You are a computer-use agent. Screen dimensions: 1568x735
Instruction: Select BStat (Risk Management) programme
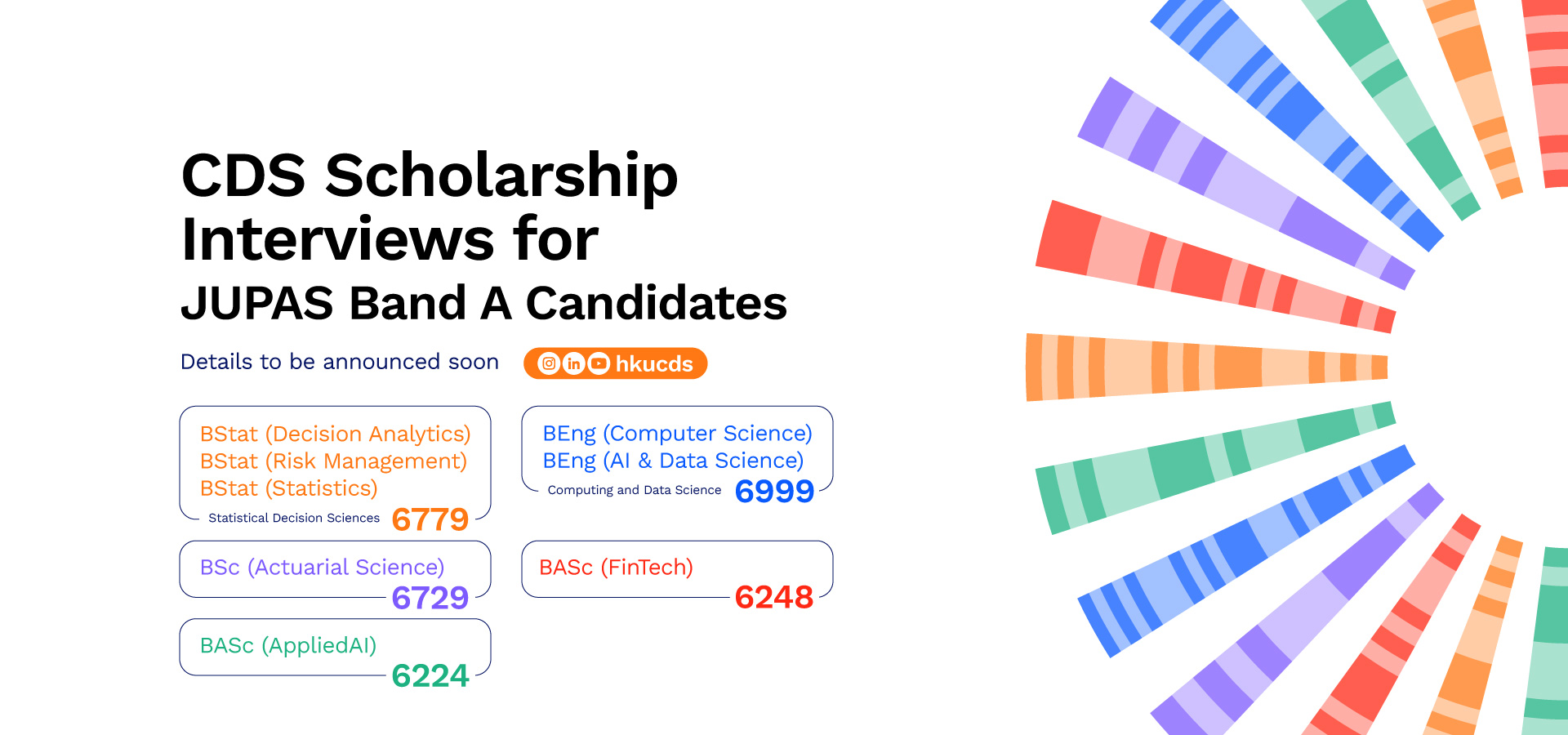(333, 461)
